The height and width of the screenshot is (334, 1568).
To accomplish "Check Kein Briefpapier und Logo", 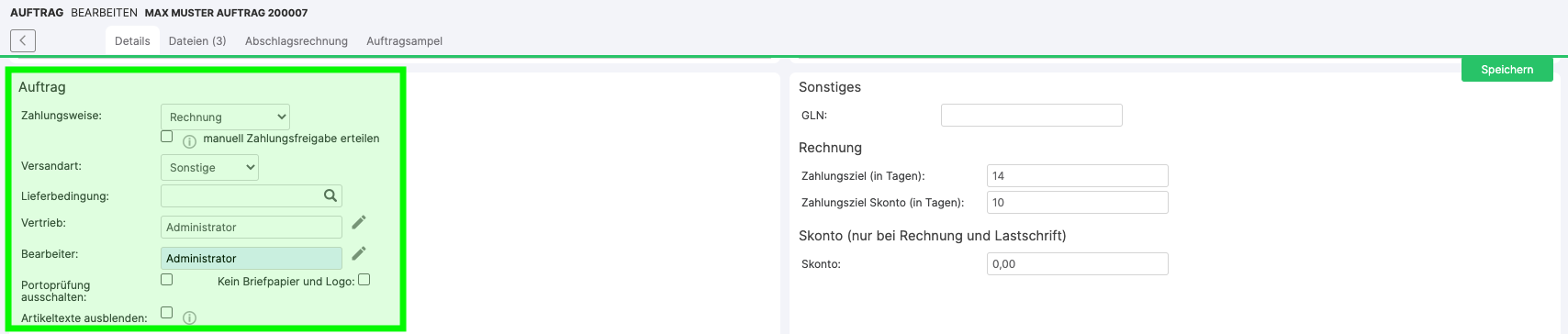I will point(364,280).
